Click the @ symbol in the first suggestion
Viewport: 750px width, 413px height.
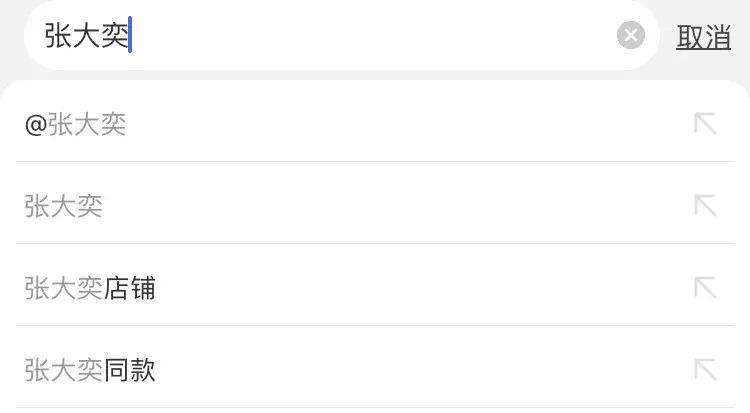35,126
